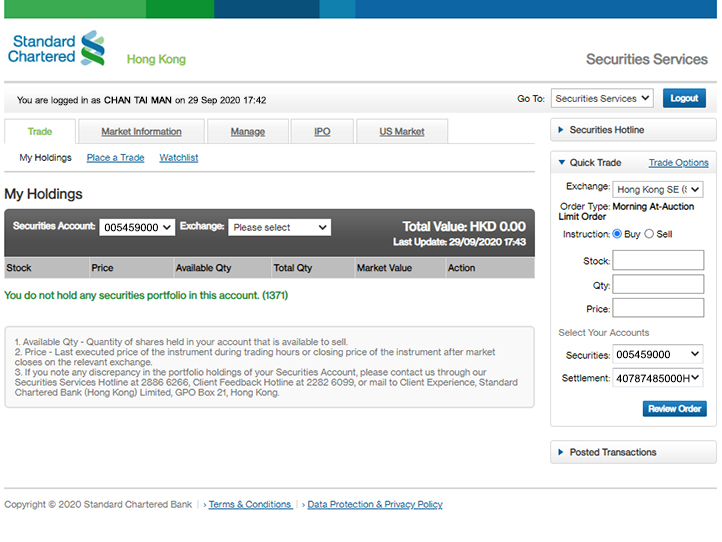Click into the Price input field

658,308
